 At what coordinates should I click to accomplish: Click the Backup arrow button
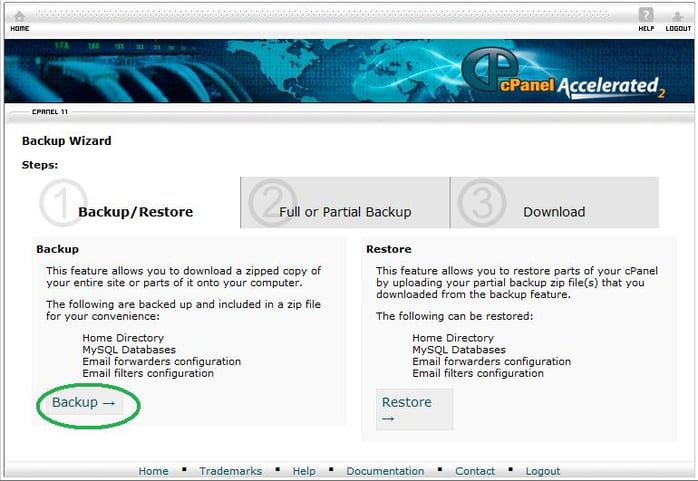84,403
